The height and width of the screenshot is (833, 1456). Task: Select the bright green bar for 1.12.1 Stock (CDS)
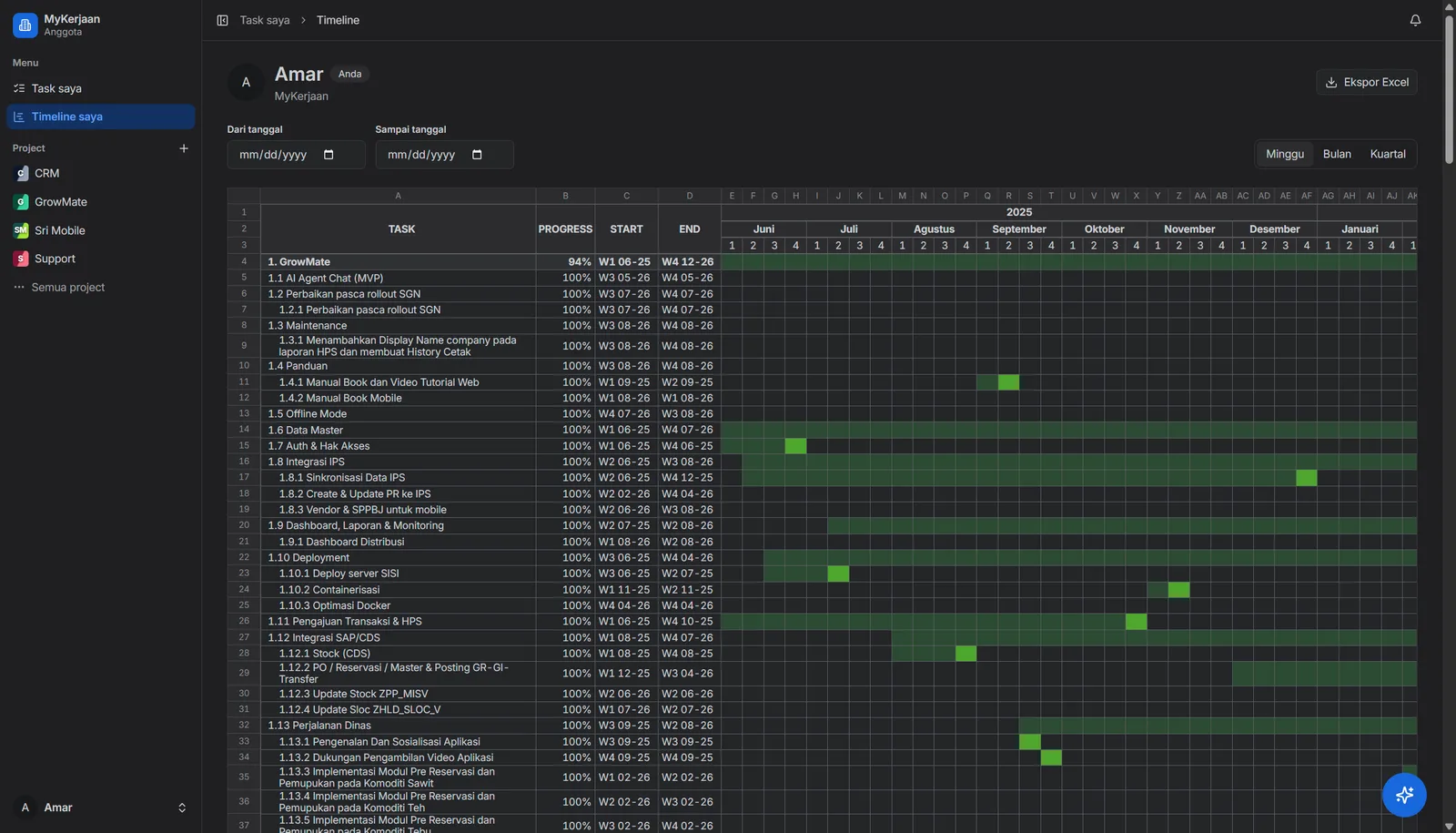(966, 654)
